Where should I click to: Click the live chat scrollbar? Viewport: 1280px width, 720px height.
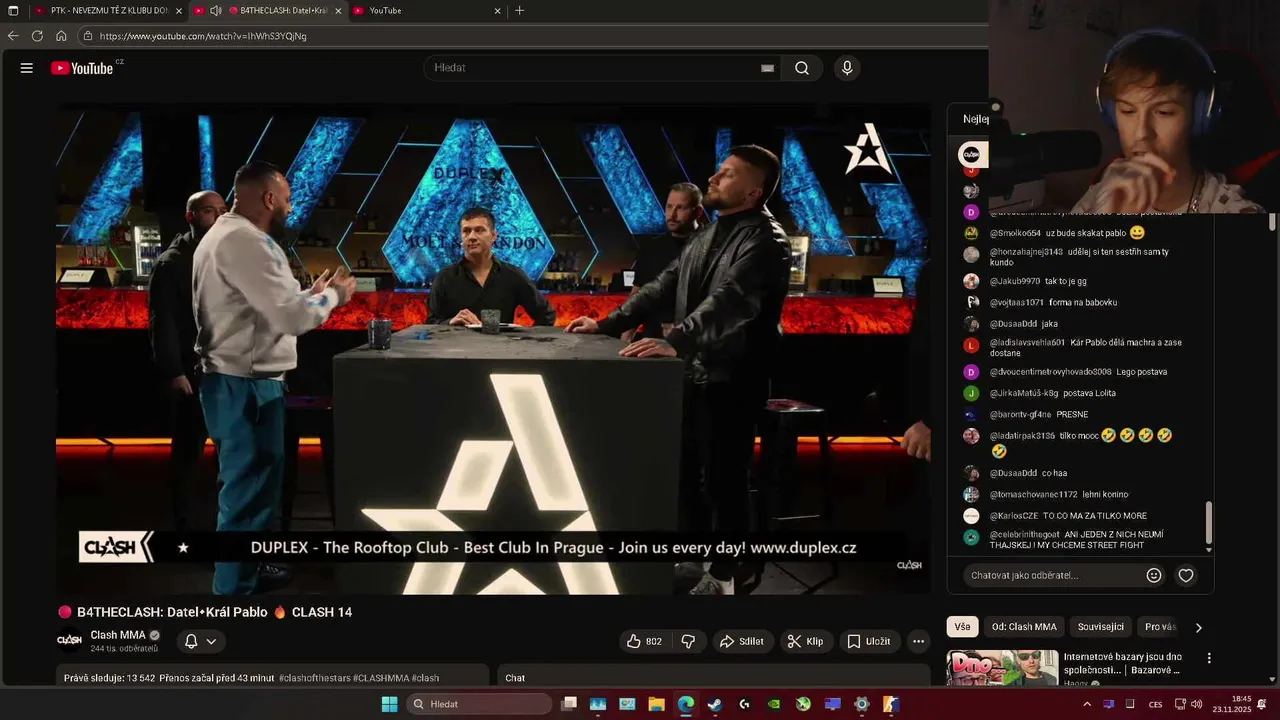(1209, 522)
